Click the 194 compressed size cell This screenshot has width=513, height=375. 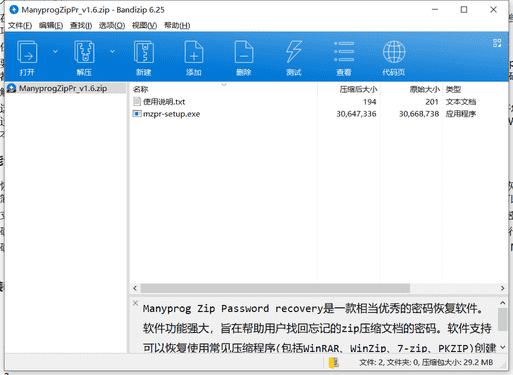click(x=370, y=102)
